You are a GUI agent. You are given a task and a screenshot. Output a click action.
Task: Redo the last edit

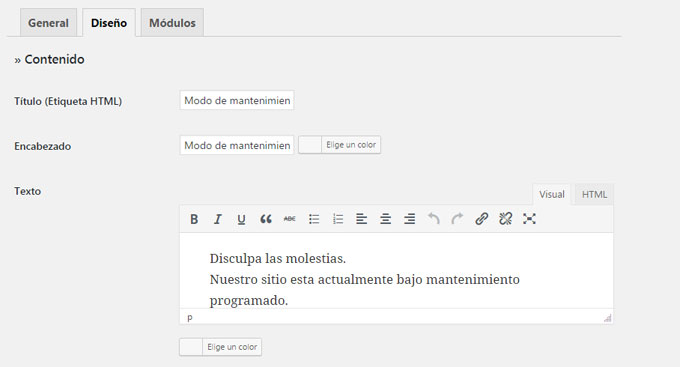tap(458, 219)
